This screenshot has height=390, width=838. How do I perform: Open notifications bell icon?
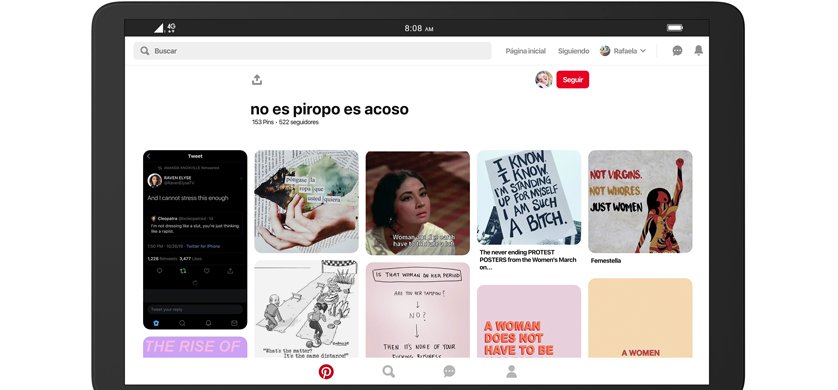tap(699, 50)
